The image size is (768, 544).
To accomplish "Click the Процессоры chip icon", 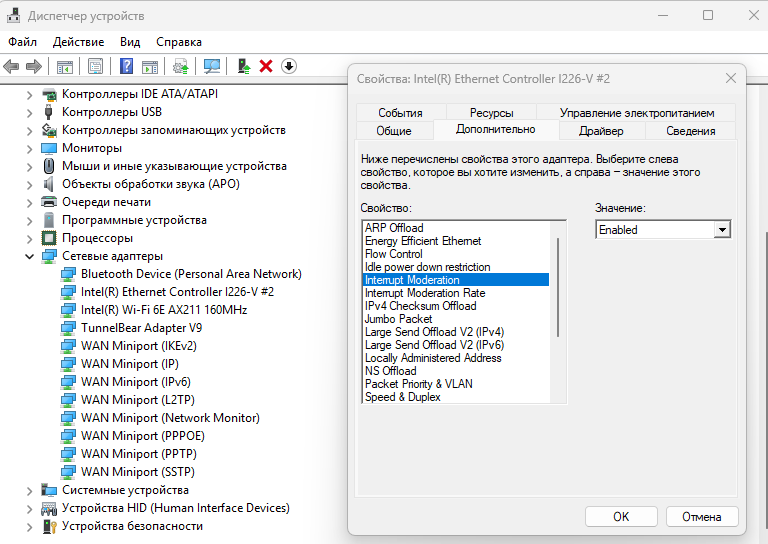I will click(x=49, y=238).
